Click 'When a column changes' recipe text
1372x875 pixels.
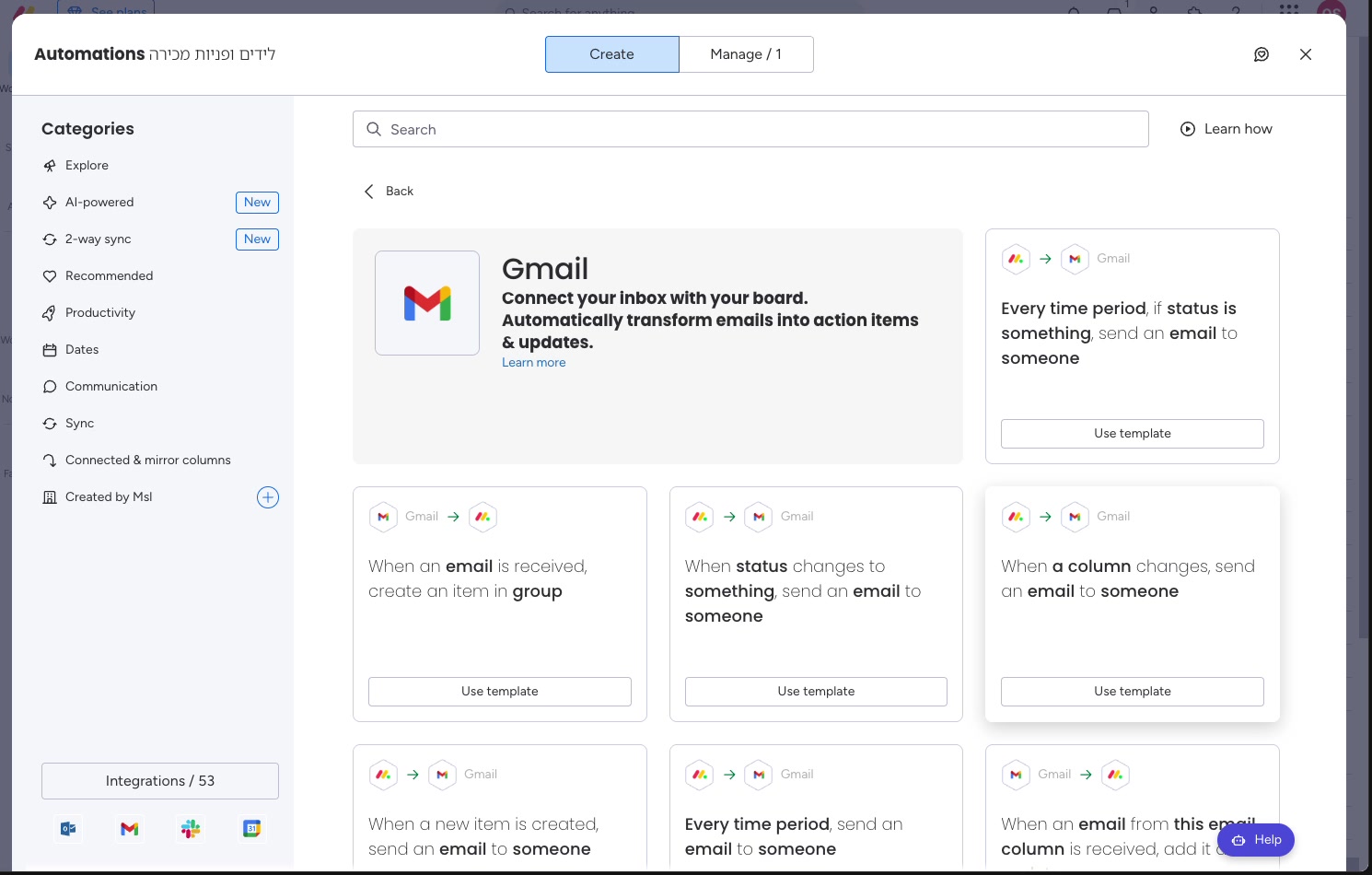(x=1128, y=578)
